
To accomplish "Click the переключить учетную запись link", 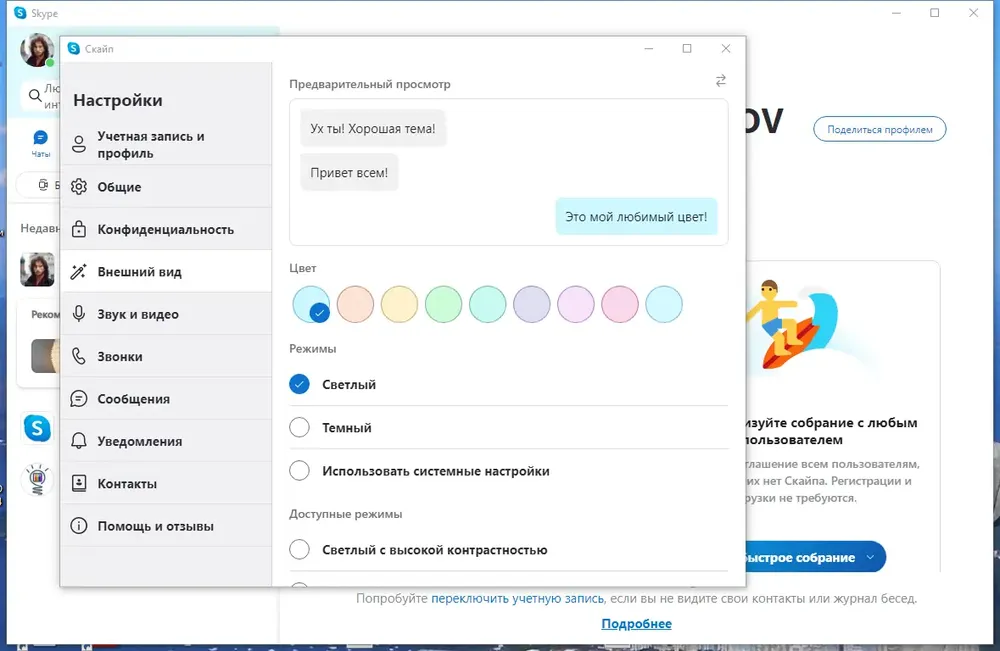I will click(517, 598).
